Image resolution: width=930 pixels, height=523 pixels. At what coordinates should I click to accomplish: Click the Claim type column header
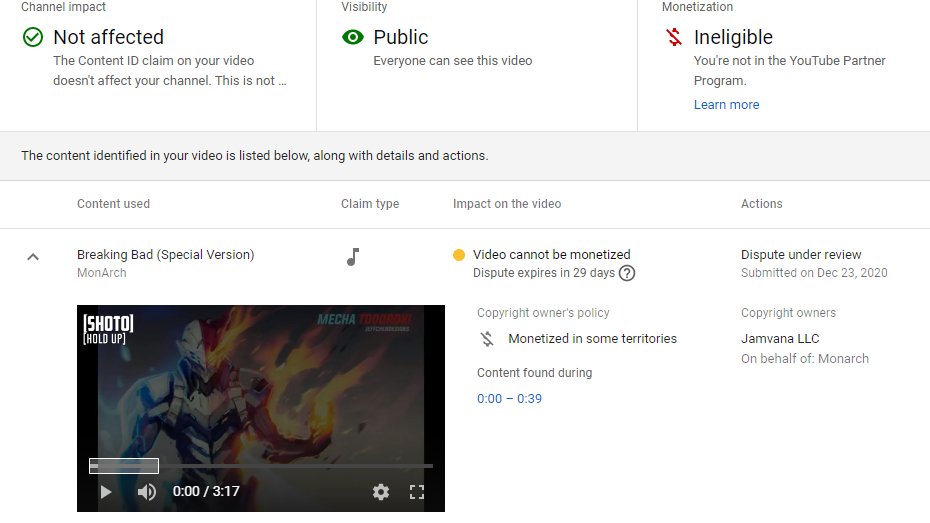click(370, 203)
